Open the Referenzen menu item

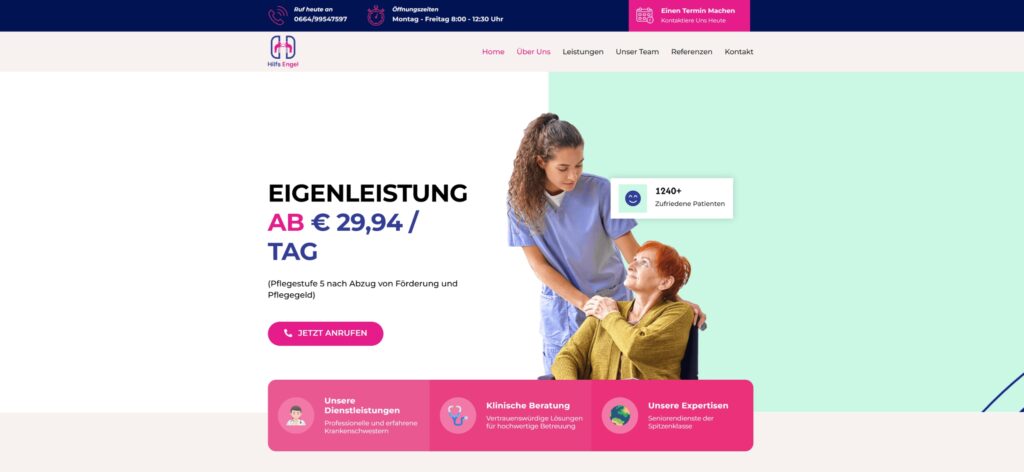692,52
